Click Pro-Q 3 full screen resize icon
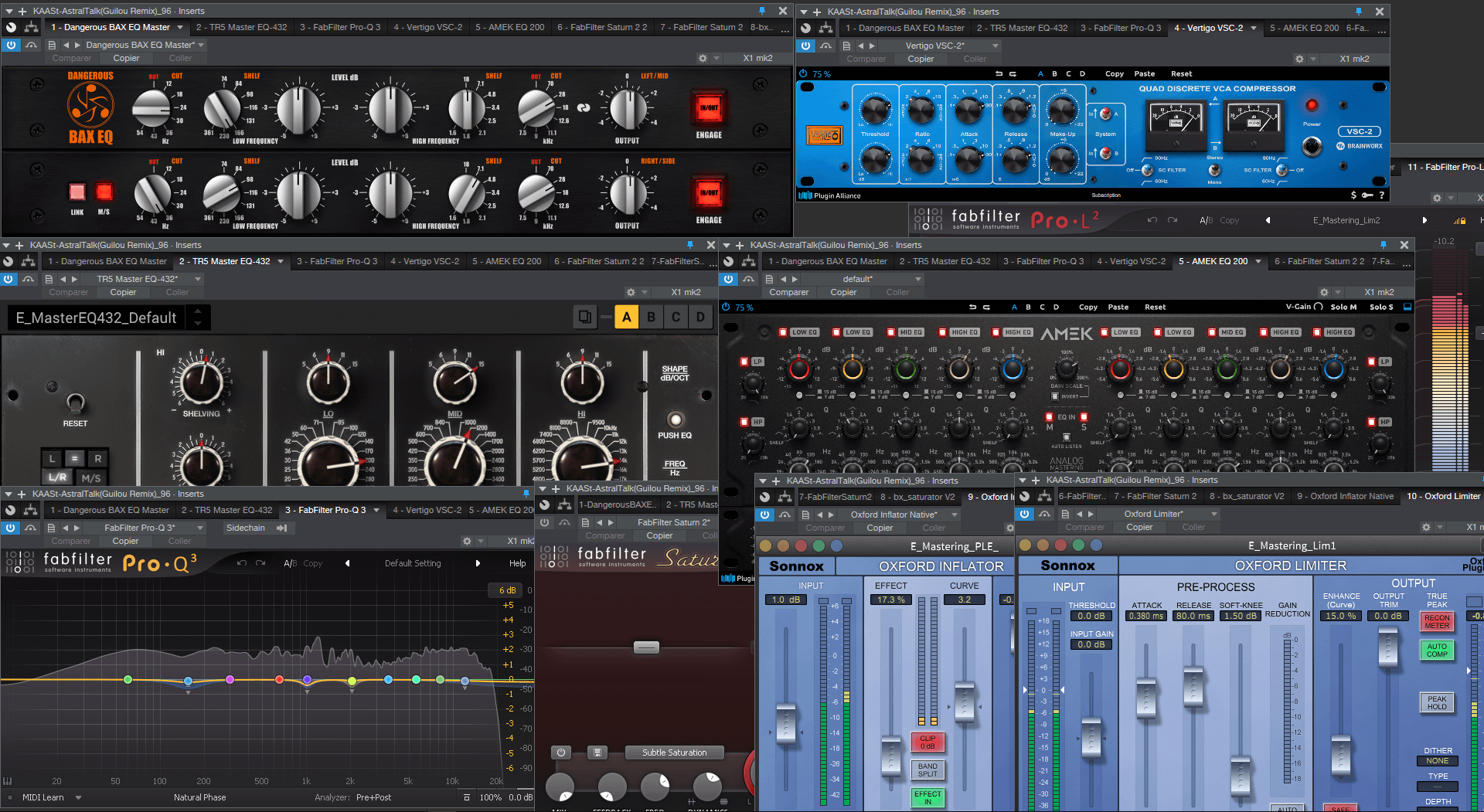This screenshot has width=1484, height=812. pos(466,797)
